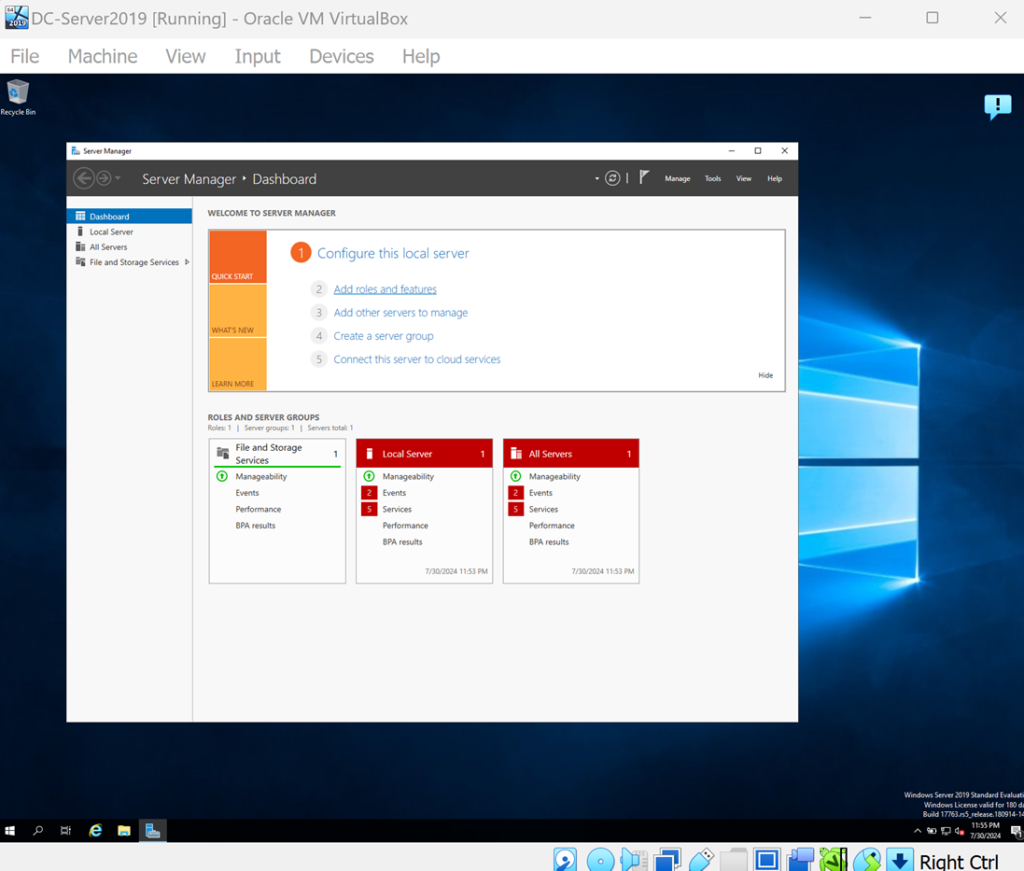Open the VirtualBox notification bubble icon
The height and width of the screenshot is (871, 1024).
point(997,106)
